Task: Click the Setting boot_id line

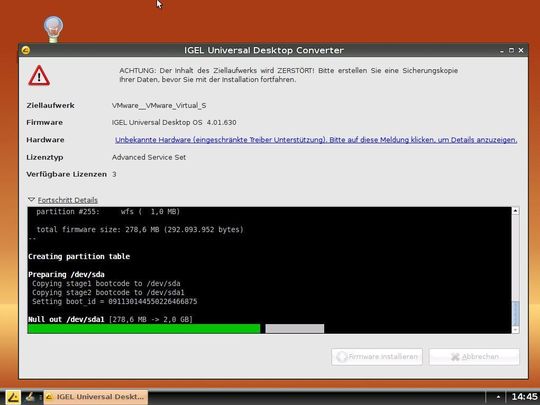Action: click(x=115, y=301)
